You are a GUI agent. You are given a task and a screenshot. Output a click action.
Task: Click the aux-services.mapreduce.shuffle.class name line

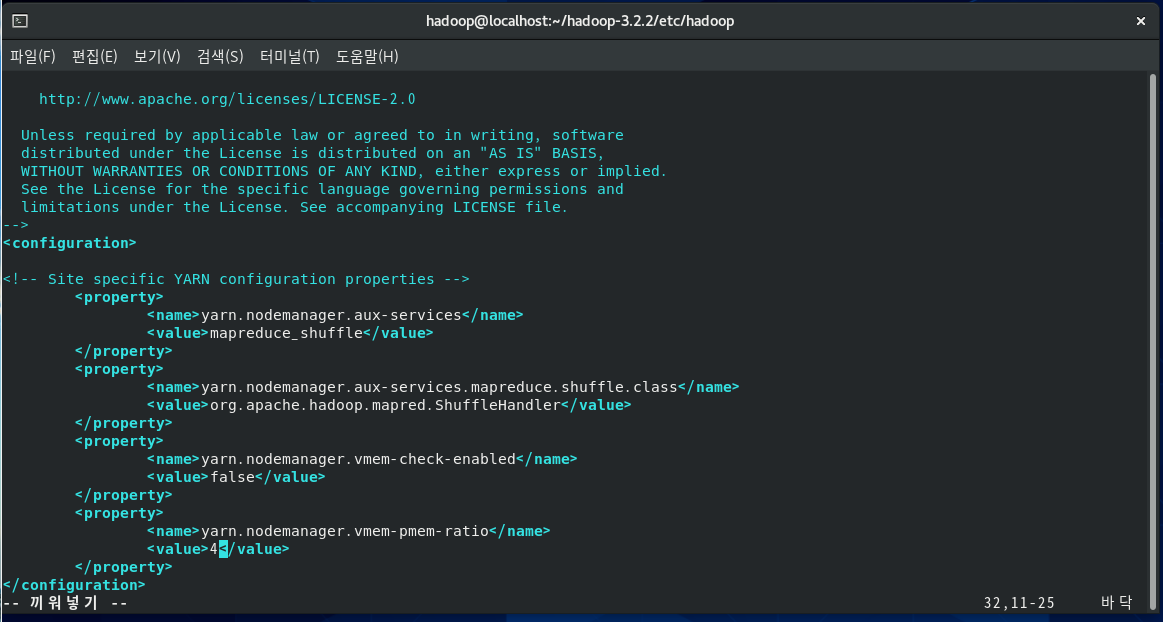click(x=443, y=387)
